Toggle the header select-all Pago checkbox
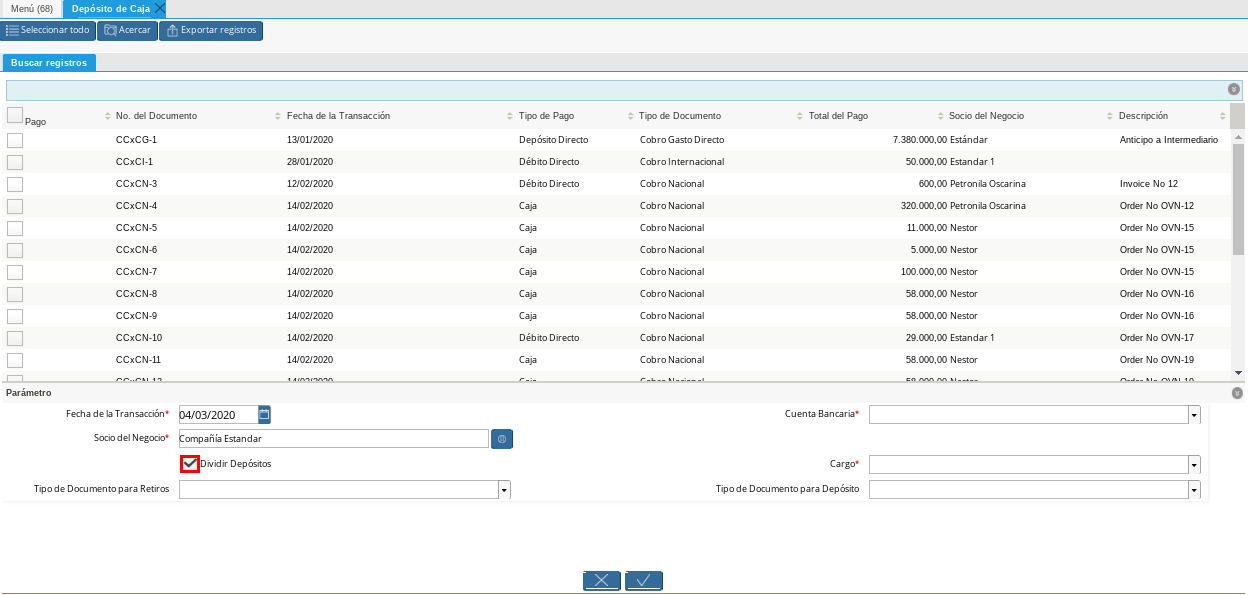 coord(15,115)
